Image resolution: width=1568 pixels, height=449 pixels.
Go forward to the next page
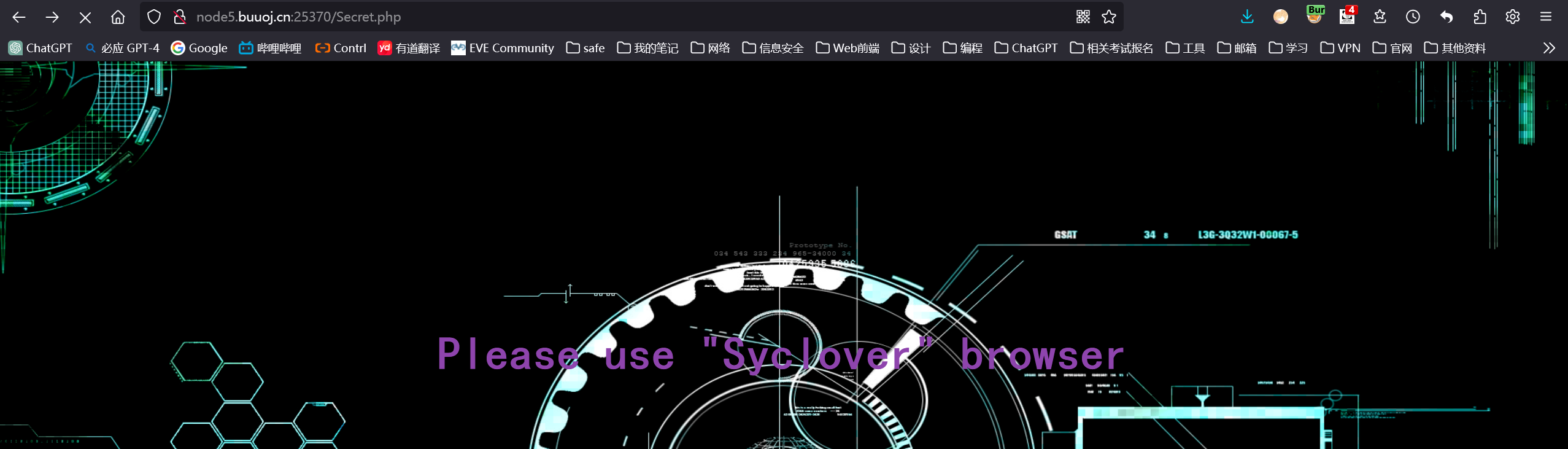click(x=52, y=17)
